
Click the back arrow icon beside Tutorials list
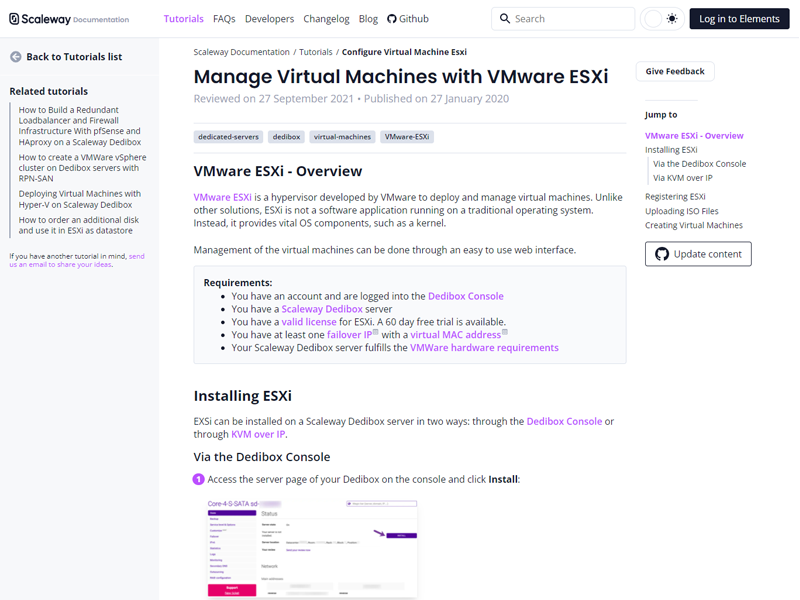coord(16,57)
